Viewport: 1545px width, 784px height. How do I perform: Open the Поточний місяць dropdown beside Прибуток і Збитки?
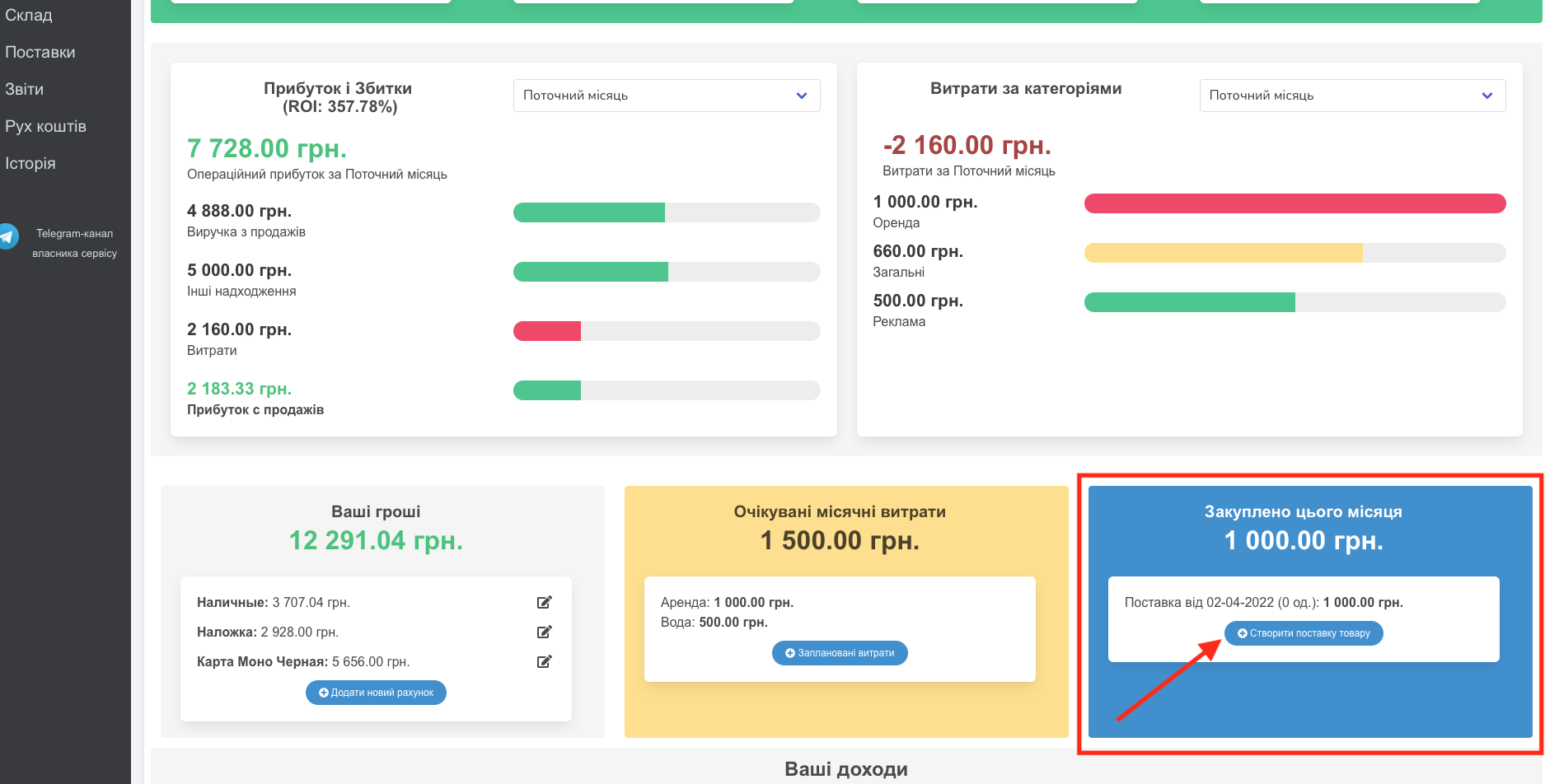point(666,96)
